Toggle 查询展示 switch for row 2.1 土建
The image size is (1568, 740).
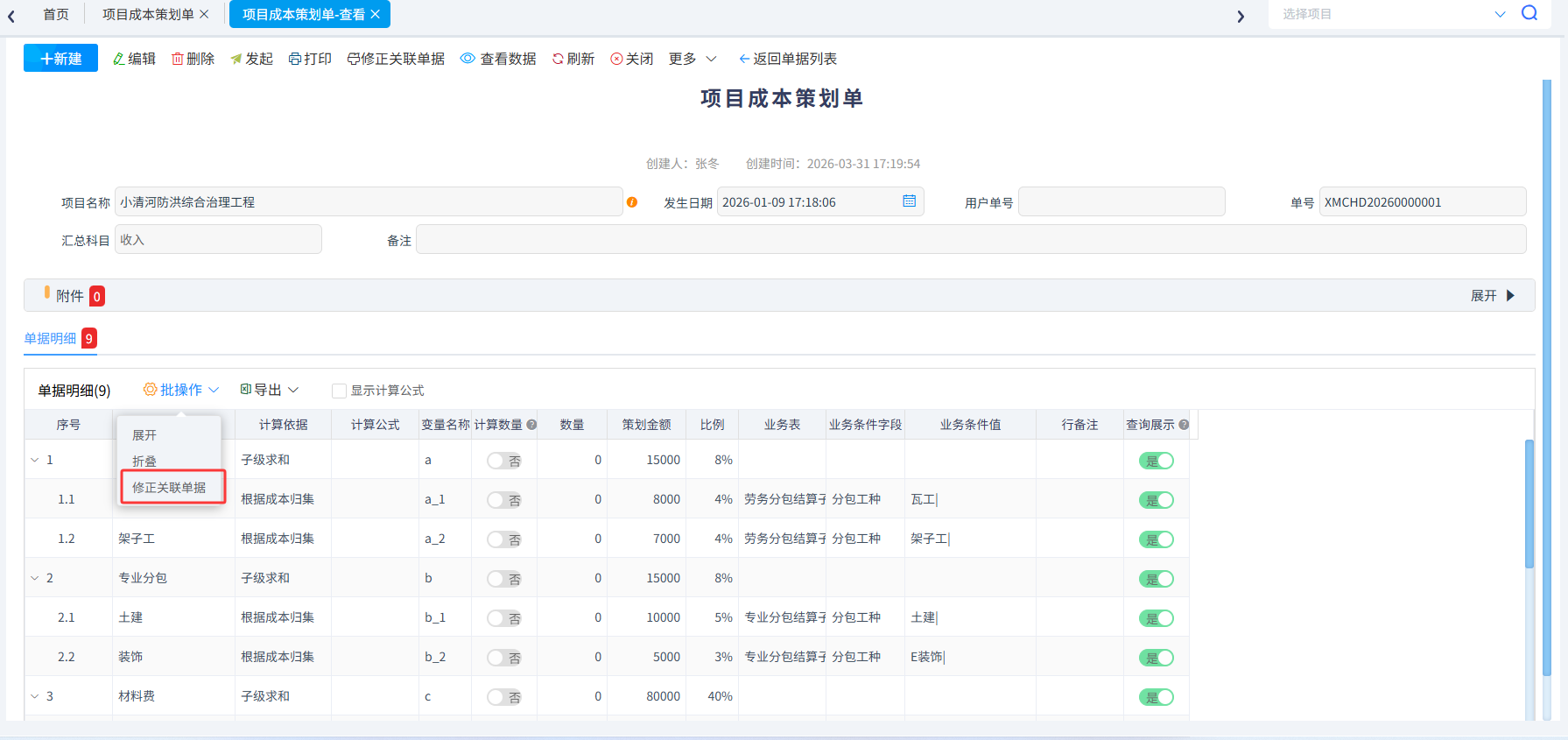tap(1156, 618)
